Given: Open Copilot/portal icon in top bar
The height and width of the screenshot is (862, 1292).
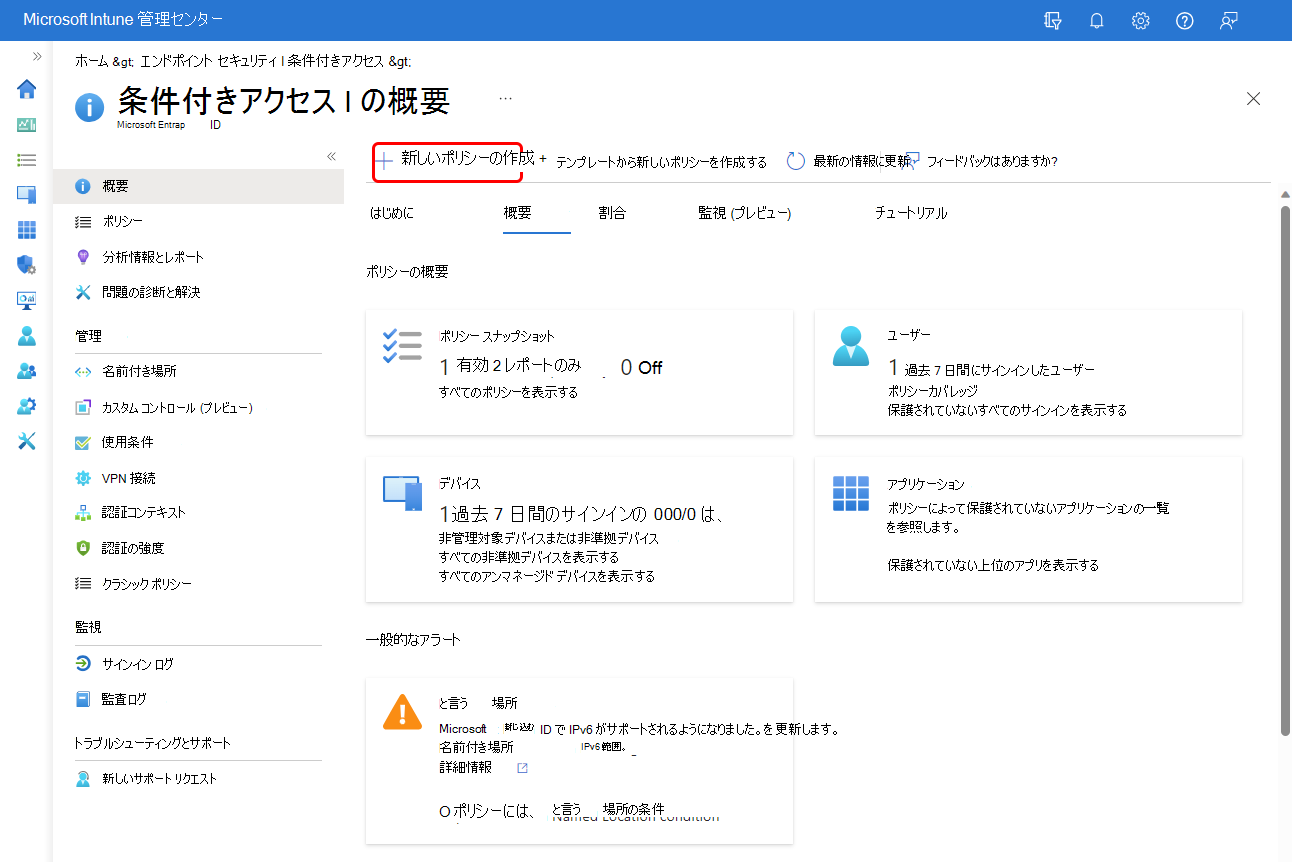Looking at the screenshot, I should [x=1052, y=20].
